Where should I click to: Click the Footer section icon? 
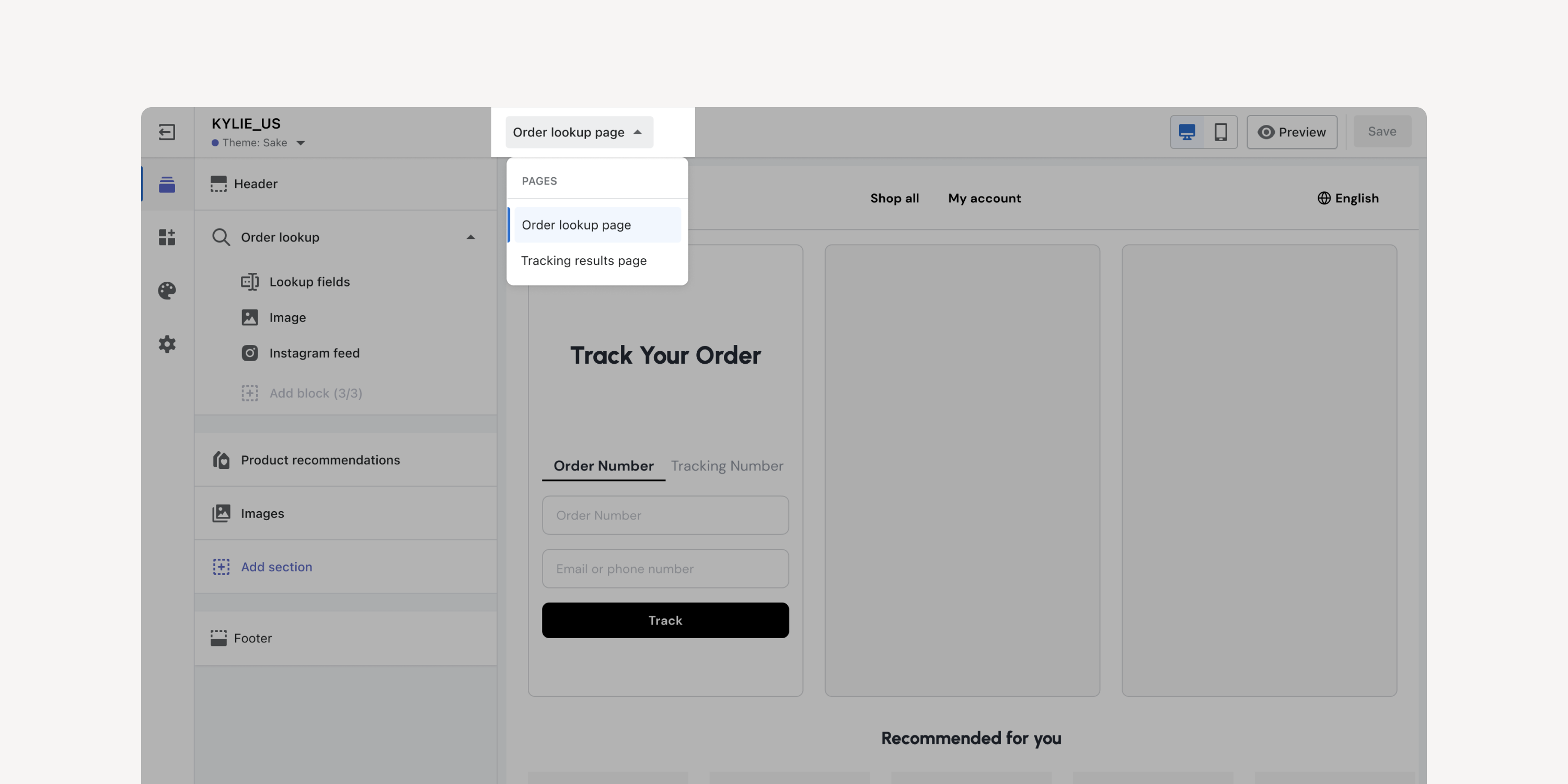click(x=218, y=638)
